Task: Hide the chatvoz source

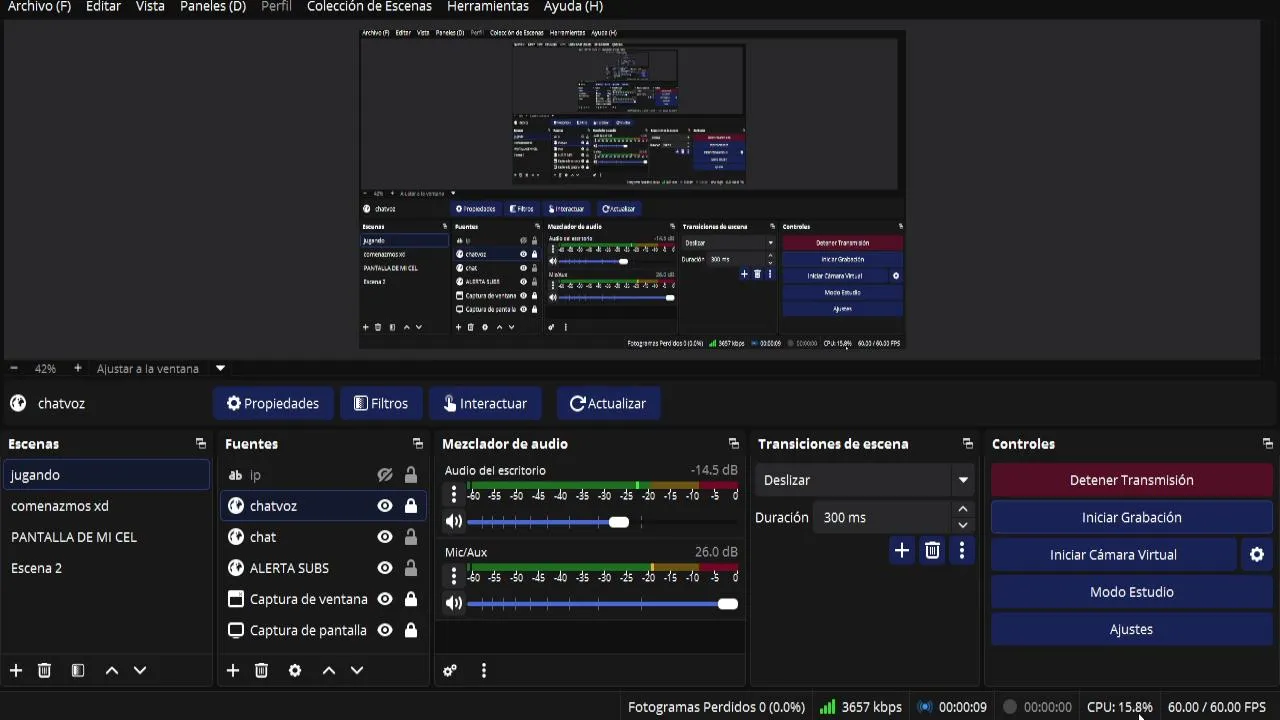Action: [x=385, y=506]
